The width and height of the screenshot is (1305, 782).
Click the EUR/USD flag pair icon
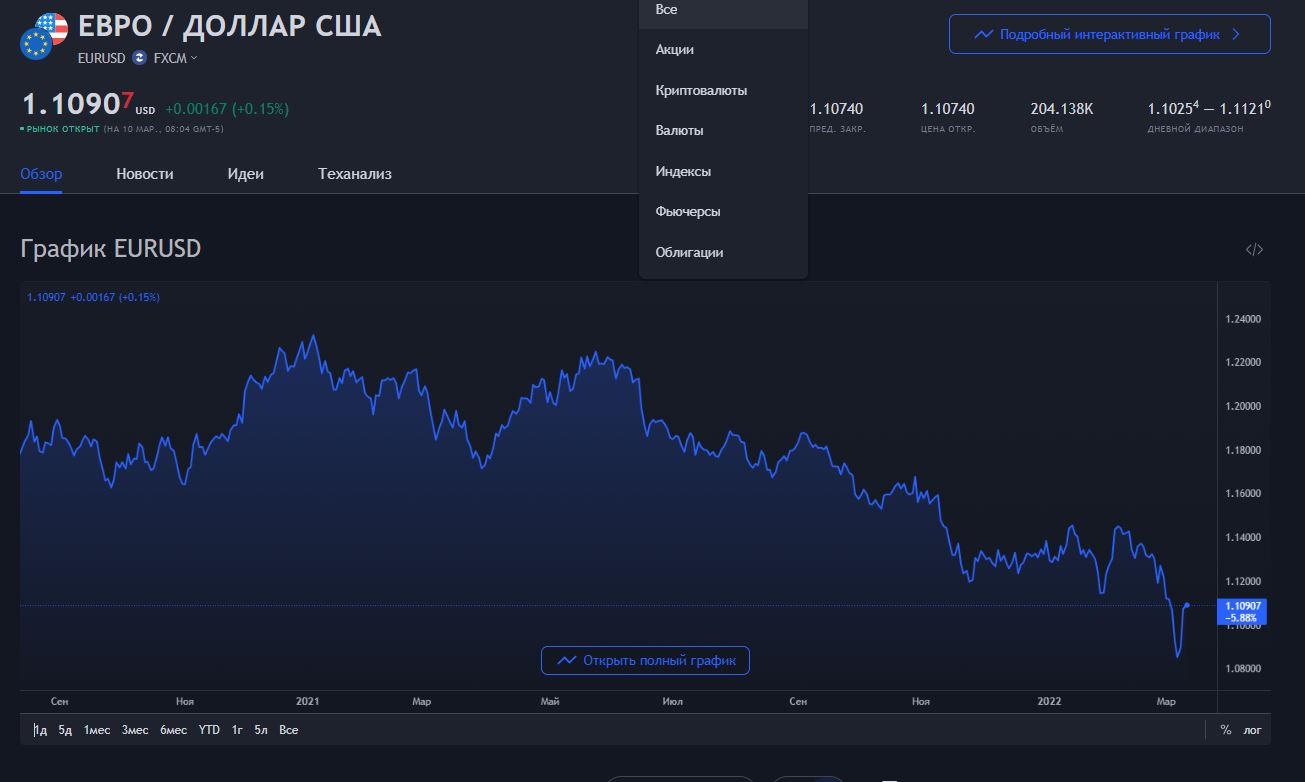pos(44,36)
